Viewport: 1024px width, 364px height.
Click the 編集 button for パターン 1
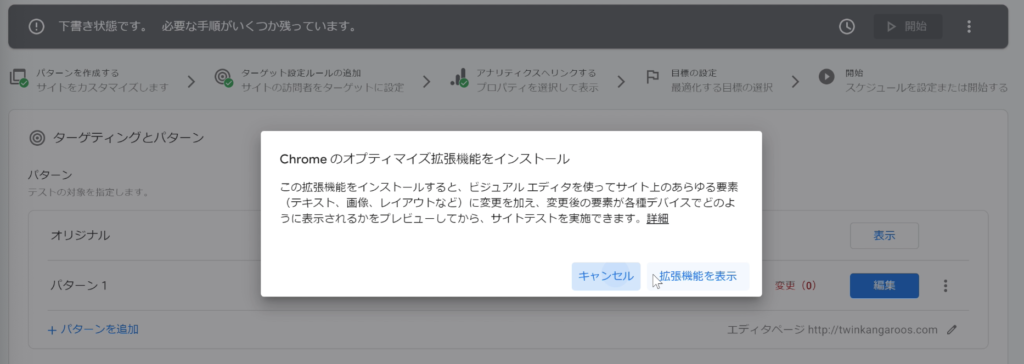pos(884,286)
